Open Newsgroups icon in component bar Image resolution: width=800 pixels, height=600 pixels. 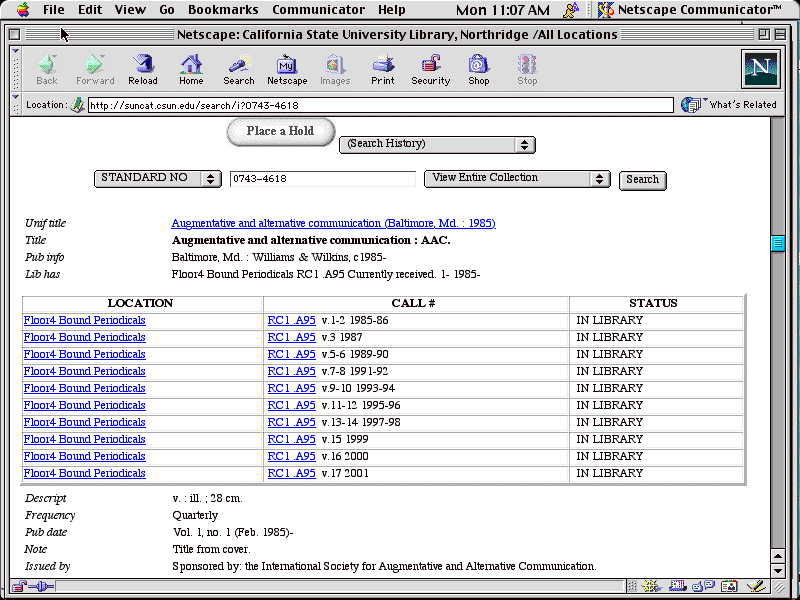pos(703,587)
